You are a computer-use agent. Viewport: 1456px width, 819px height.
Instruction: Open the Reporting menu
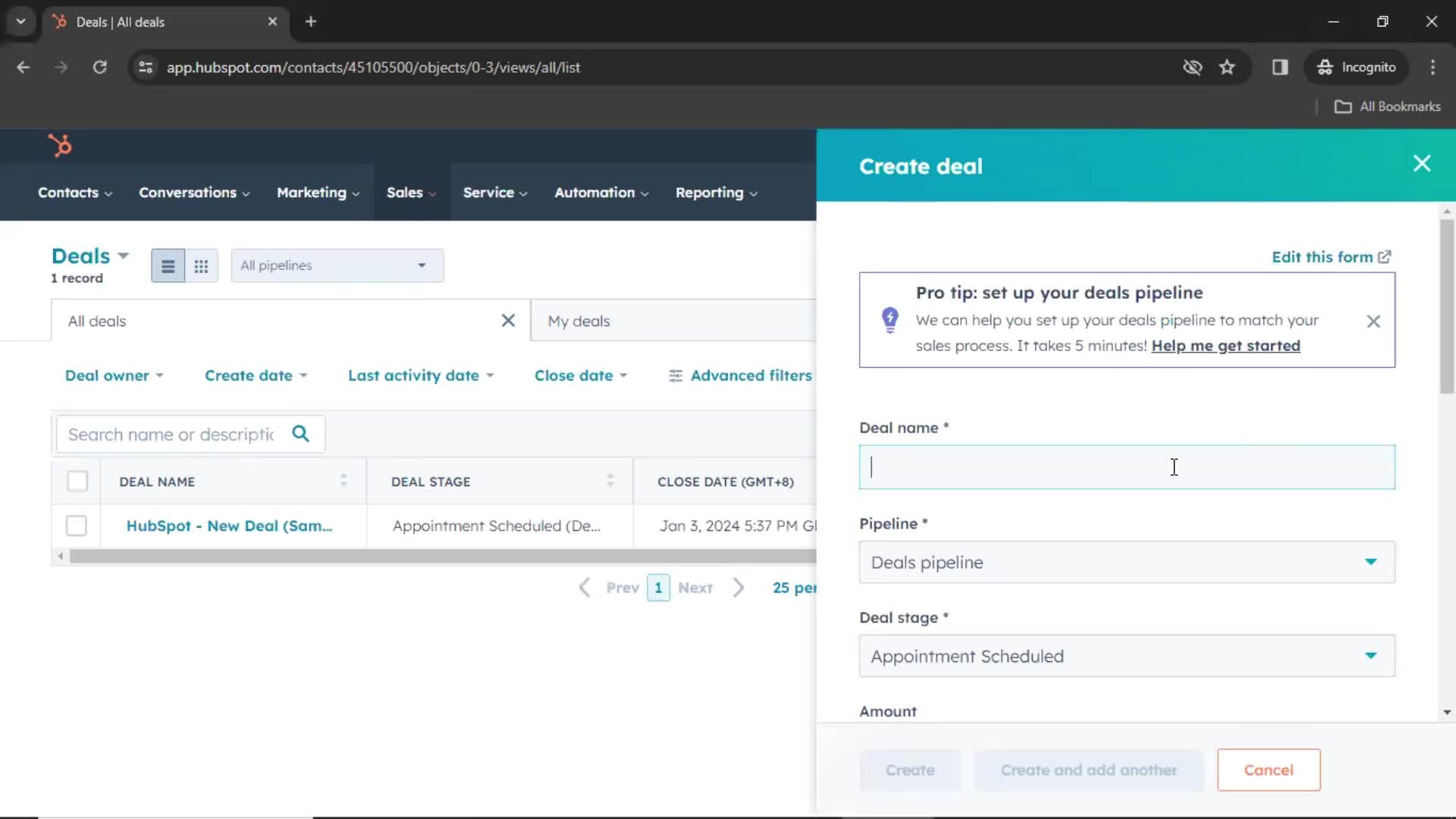tap(717, 193)
